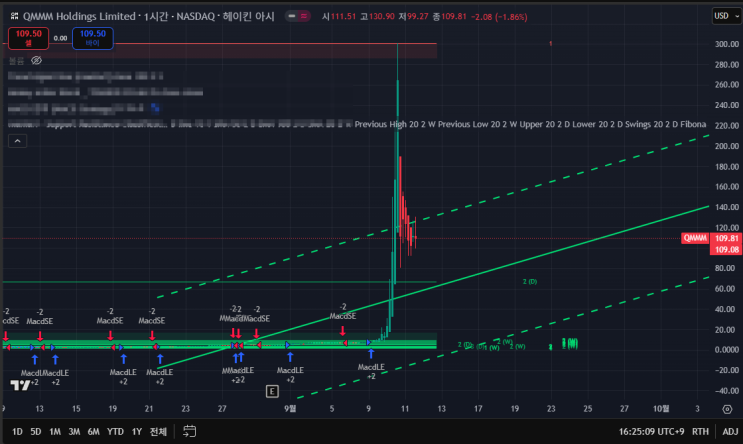743x444 pixels.
Task: Select the 5D time range
Action: [36, 432]
